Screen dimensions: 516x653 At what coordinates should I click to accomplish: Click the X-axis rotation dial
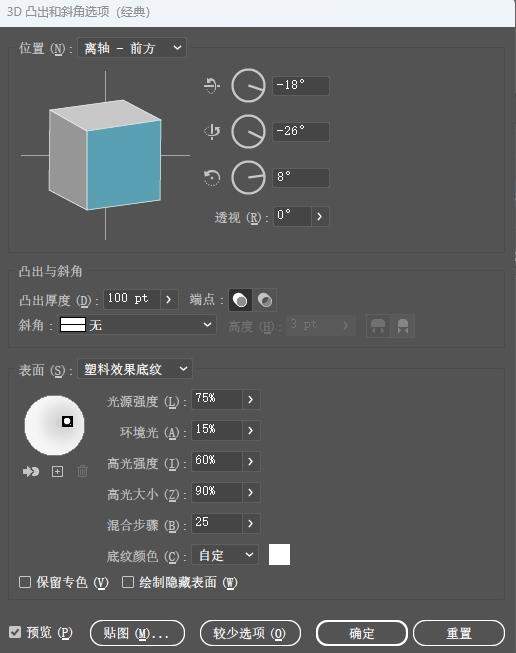click(x=248, y=86)
